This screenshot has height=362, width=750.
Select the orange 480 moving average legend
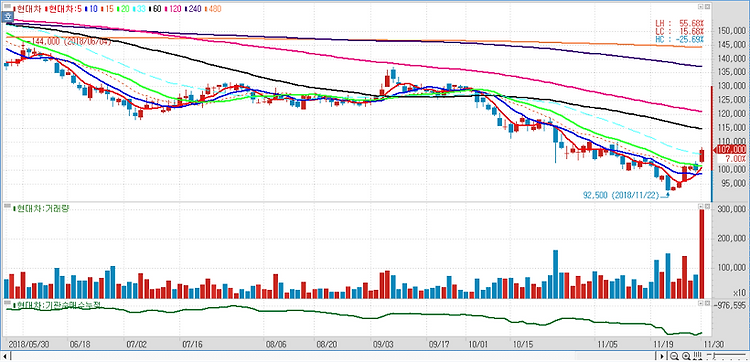pyautogui.click(x=213, y=9)
